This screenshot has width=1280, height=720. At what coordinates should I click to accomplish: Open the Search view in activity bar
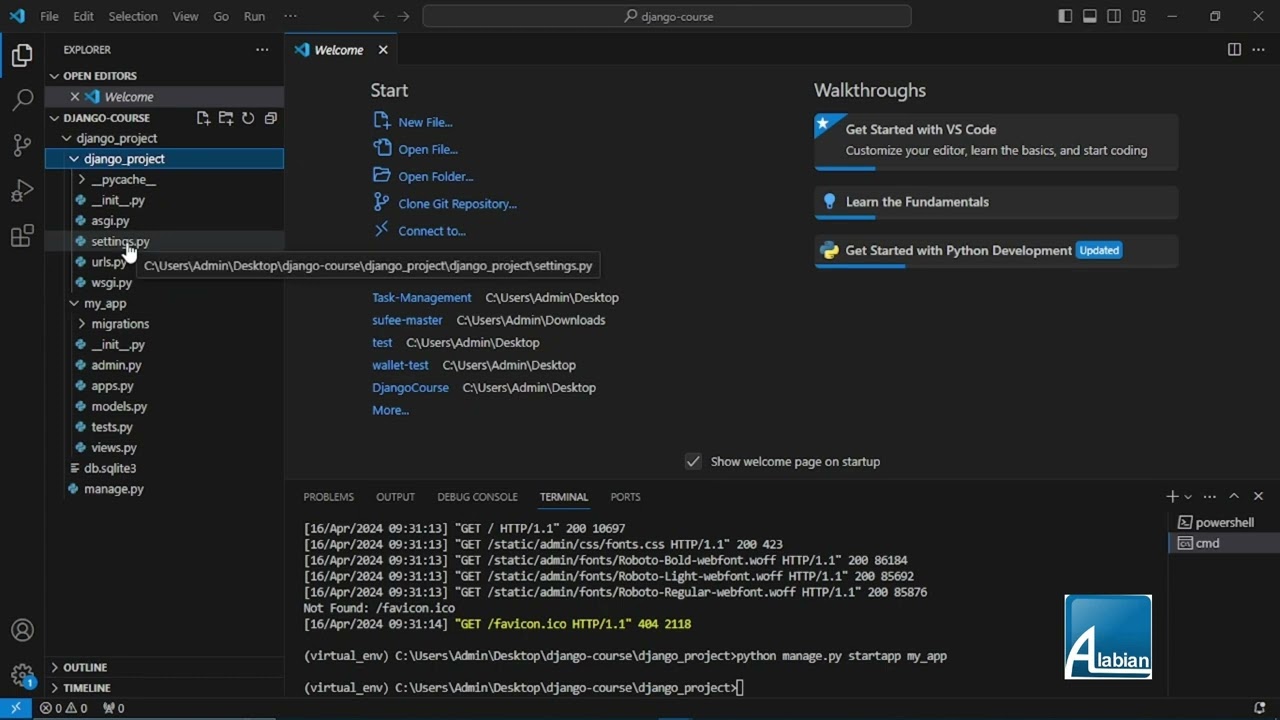tap(22, 100)
